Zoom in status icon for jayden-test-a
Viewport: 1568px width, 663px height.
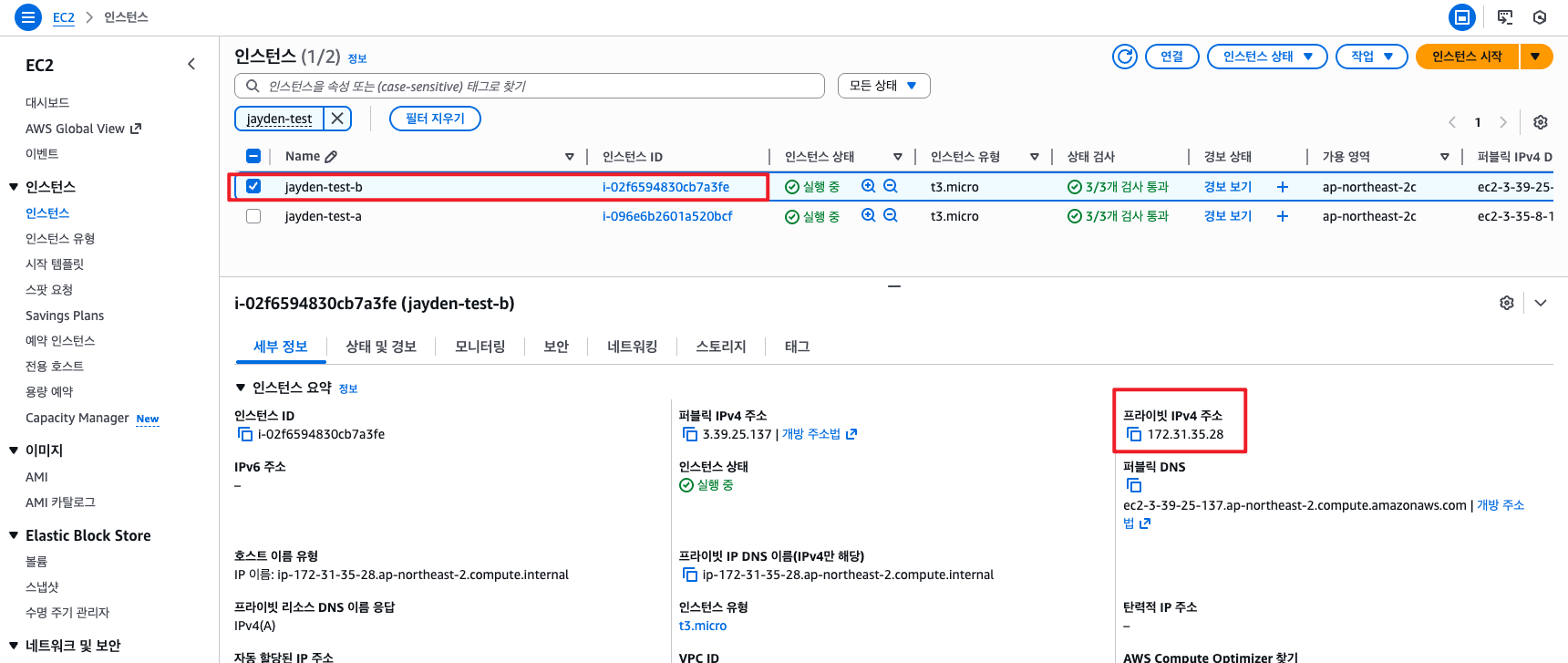[869, 215]
